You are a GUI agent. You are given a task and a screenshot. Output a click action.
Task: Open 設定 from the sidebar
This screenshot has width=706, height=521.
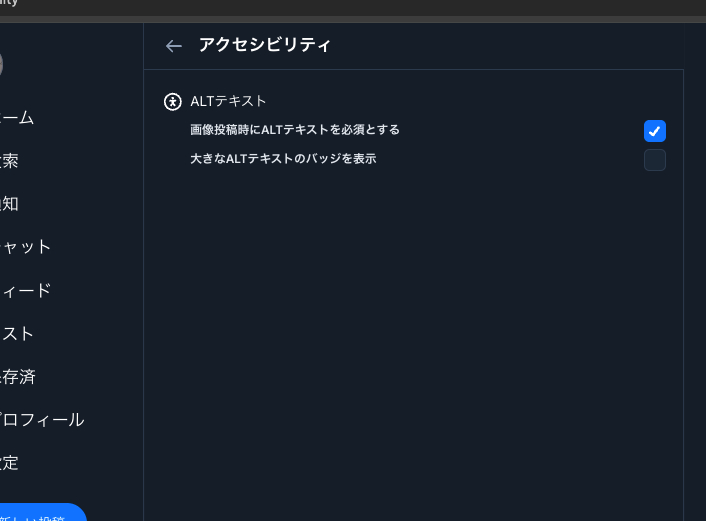(10, 463)
